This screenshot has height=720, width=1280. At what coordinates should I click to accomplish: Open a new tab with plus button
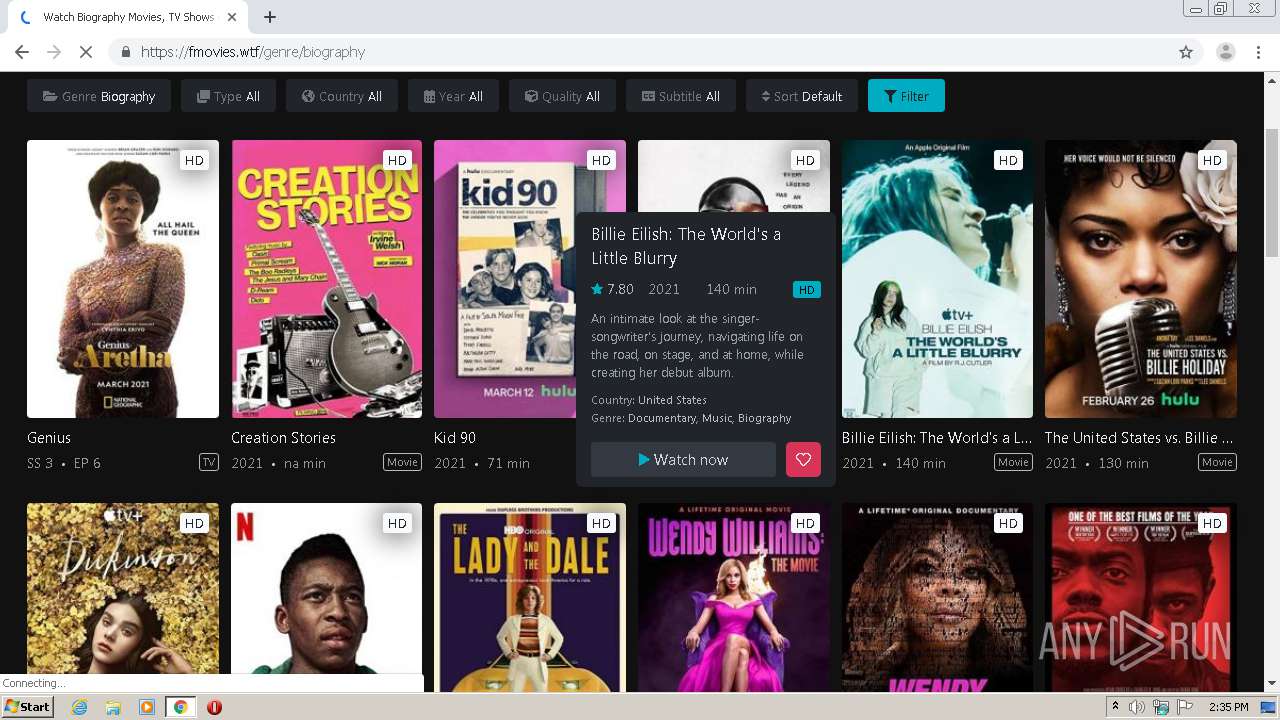tap(270, 17)
